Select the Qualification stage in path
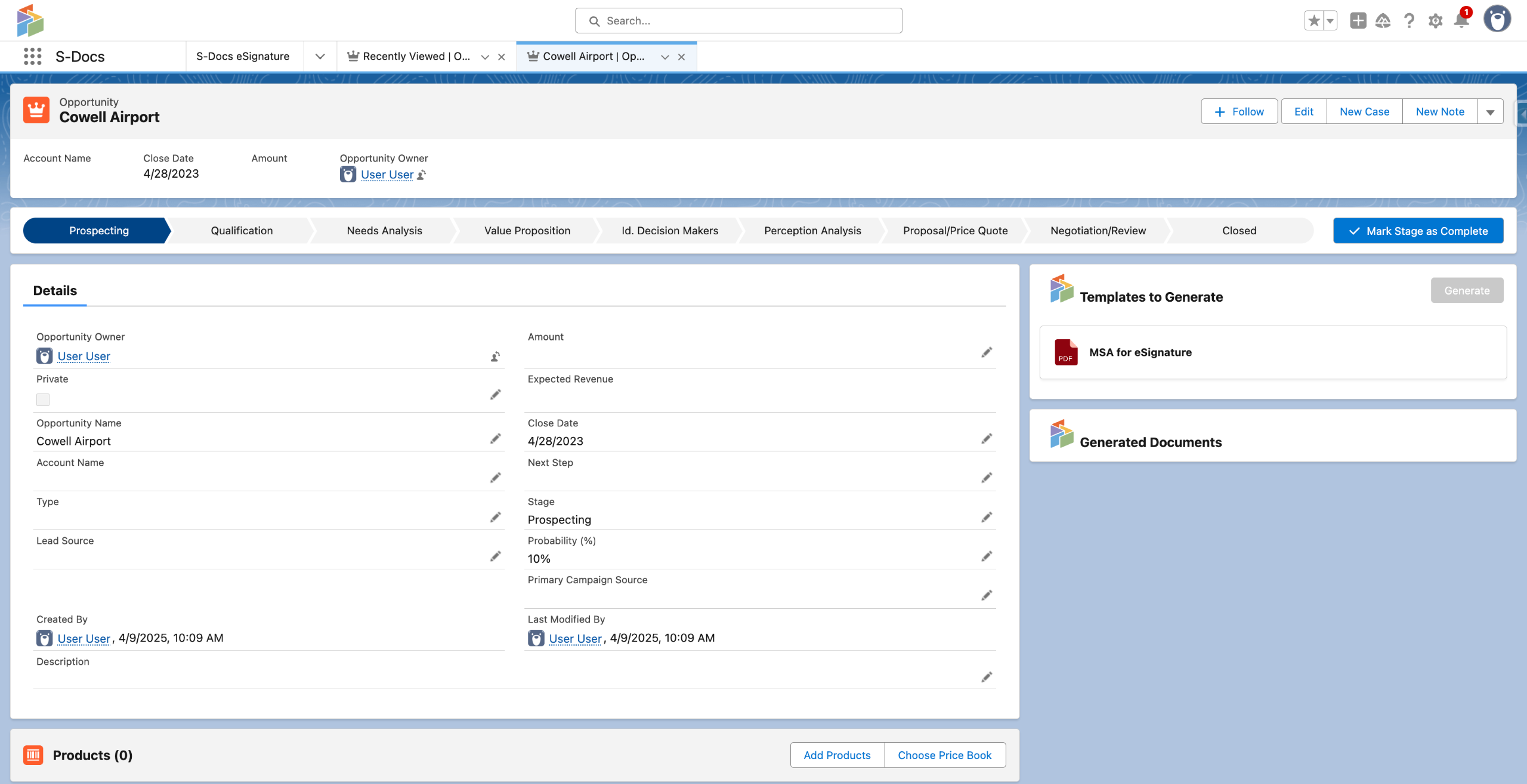 (x=242, y=231)
